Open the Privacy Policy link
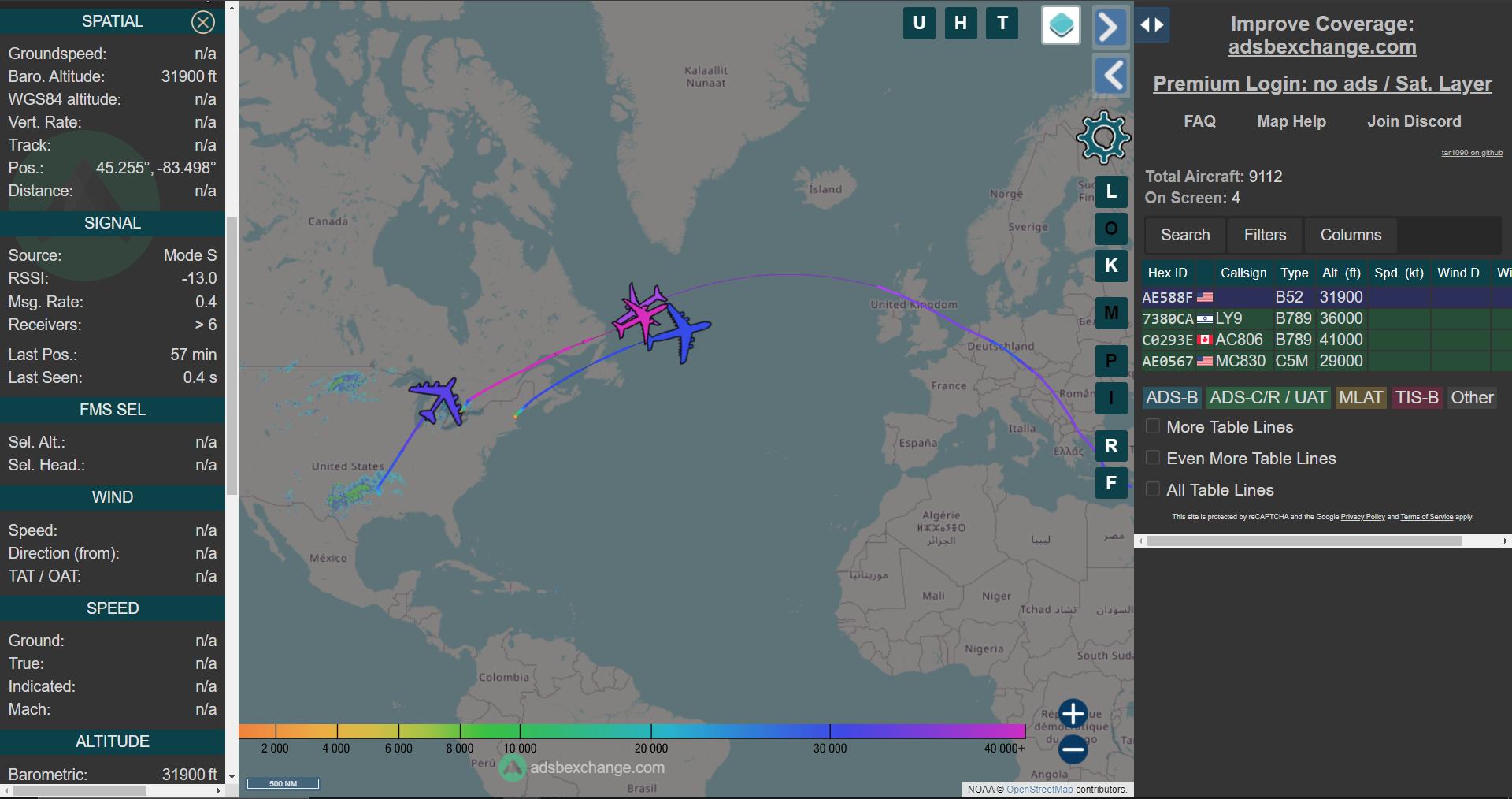Image resolution: width=1512 pixels, height=799 pixels. [1362, 517]
